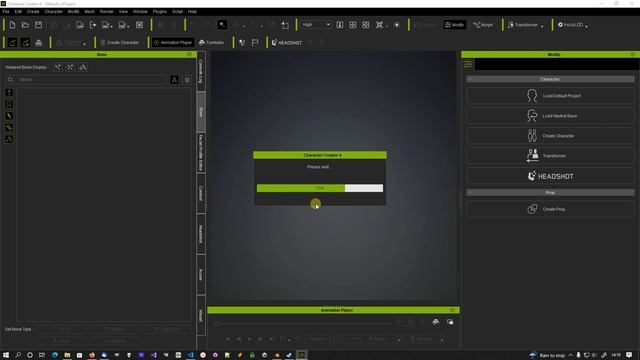Click the Rain to stop weather widget
This screenshot has width=640, height=360.
(547, 355)
